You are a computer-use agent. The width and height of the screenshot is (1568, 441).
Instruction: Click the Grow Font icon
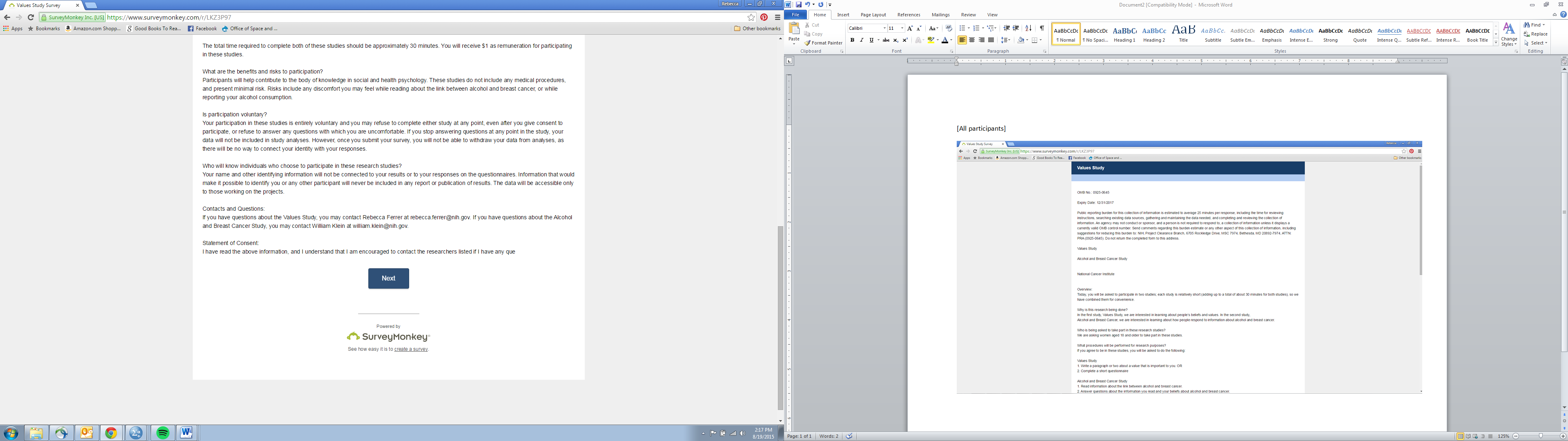pos(910,29)
